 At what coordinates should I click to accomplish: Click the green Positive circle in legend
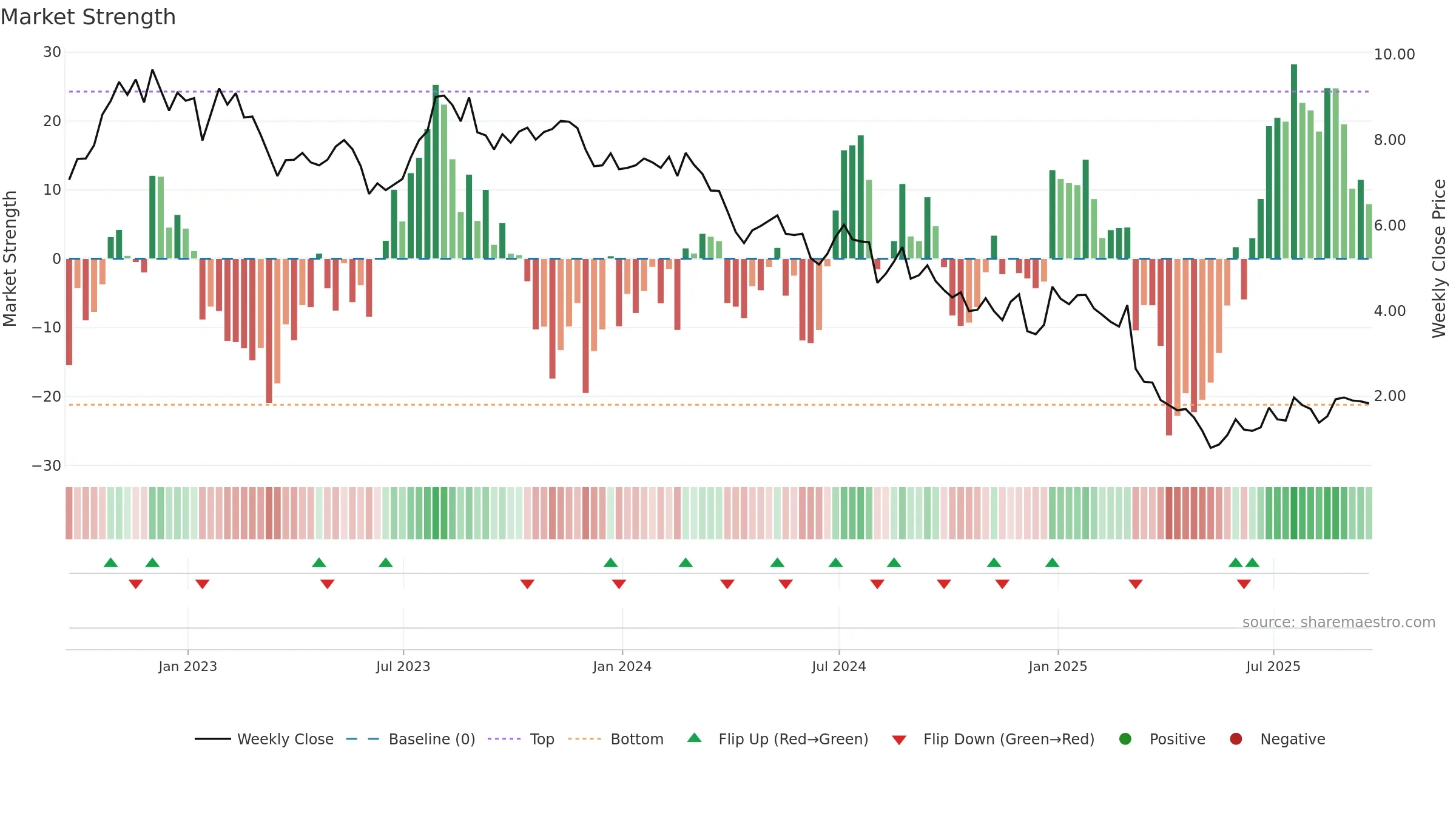1125,739
